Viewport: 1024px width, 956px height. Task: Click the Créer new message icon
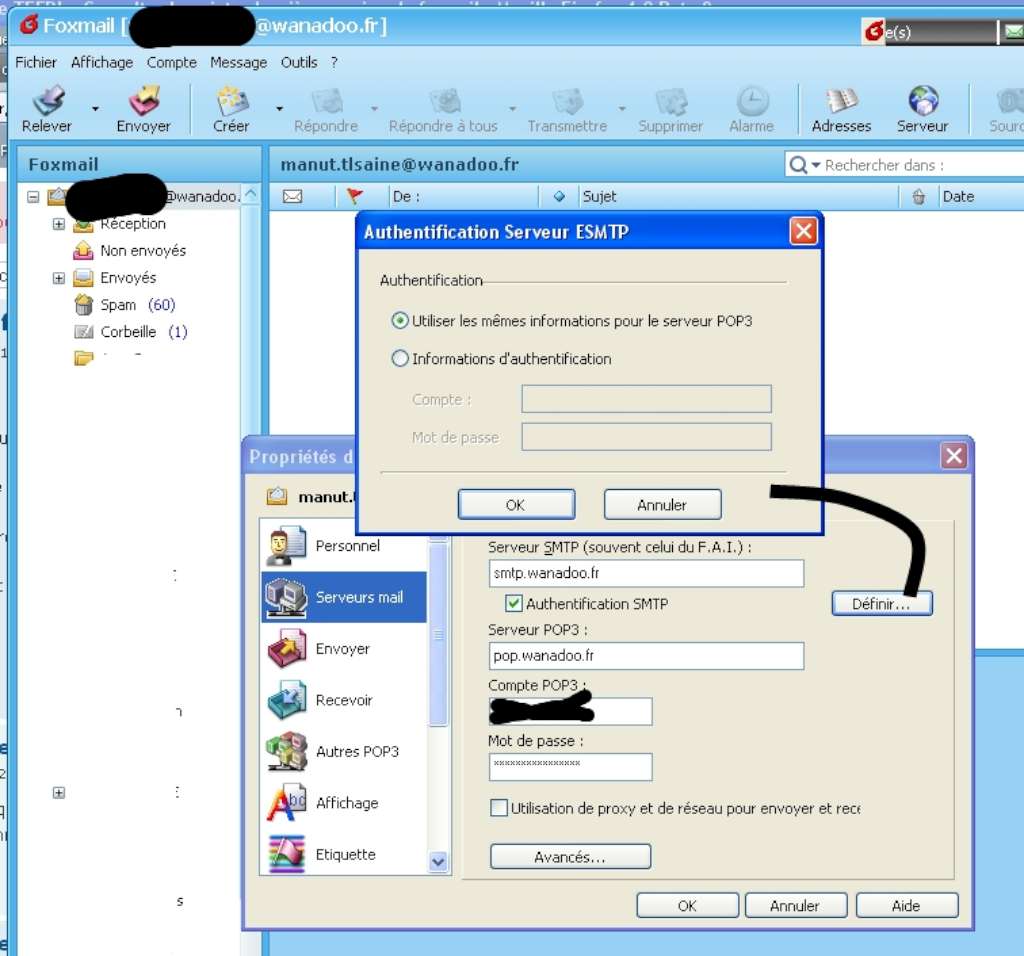point(232,100)
